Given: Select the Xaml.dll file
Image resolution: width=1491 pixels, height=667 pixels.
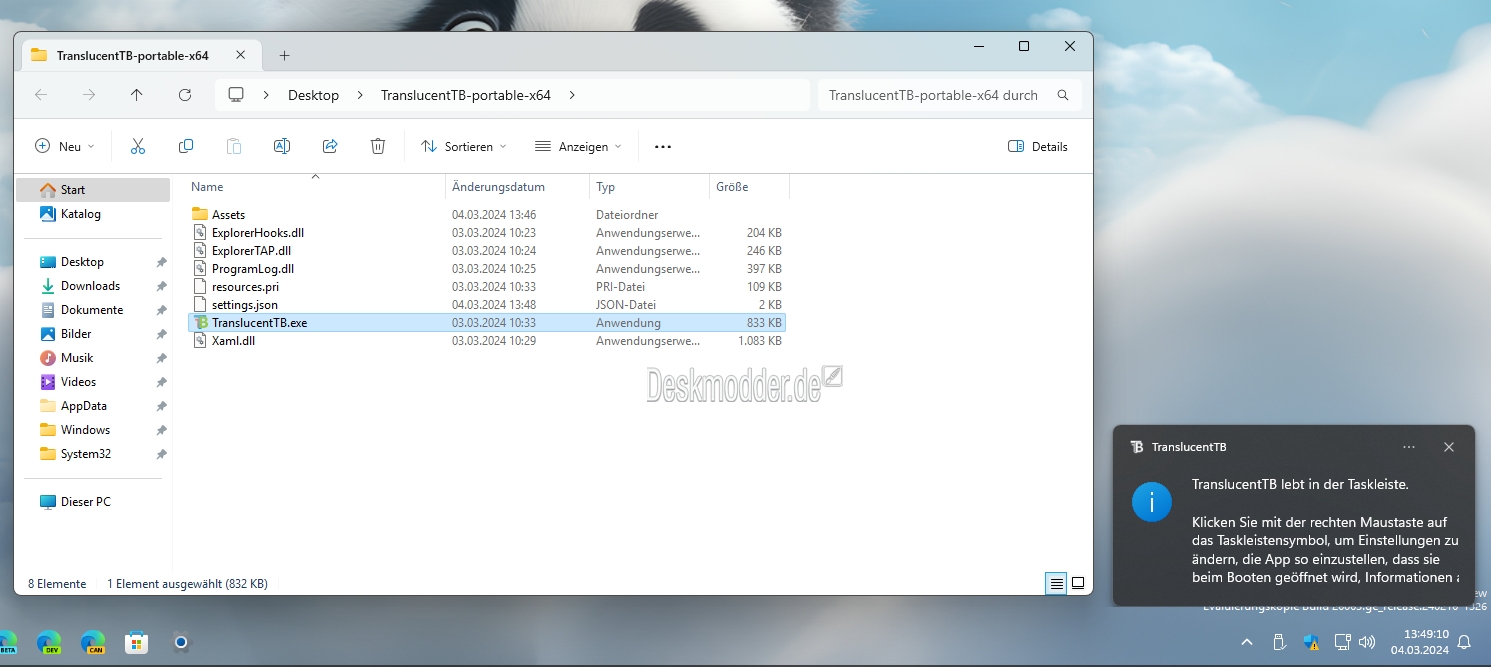Looking at the screenshot, I should 487,341.
